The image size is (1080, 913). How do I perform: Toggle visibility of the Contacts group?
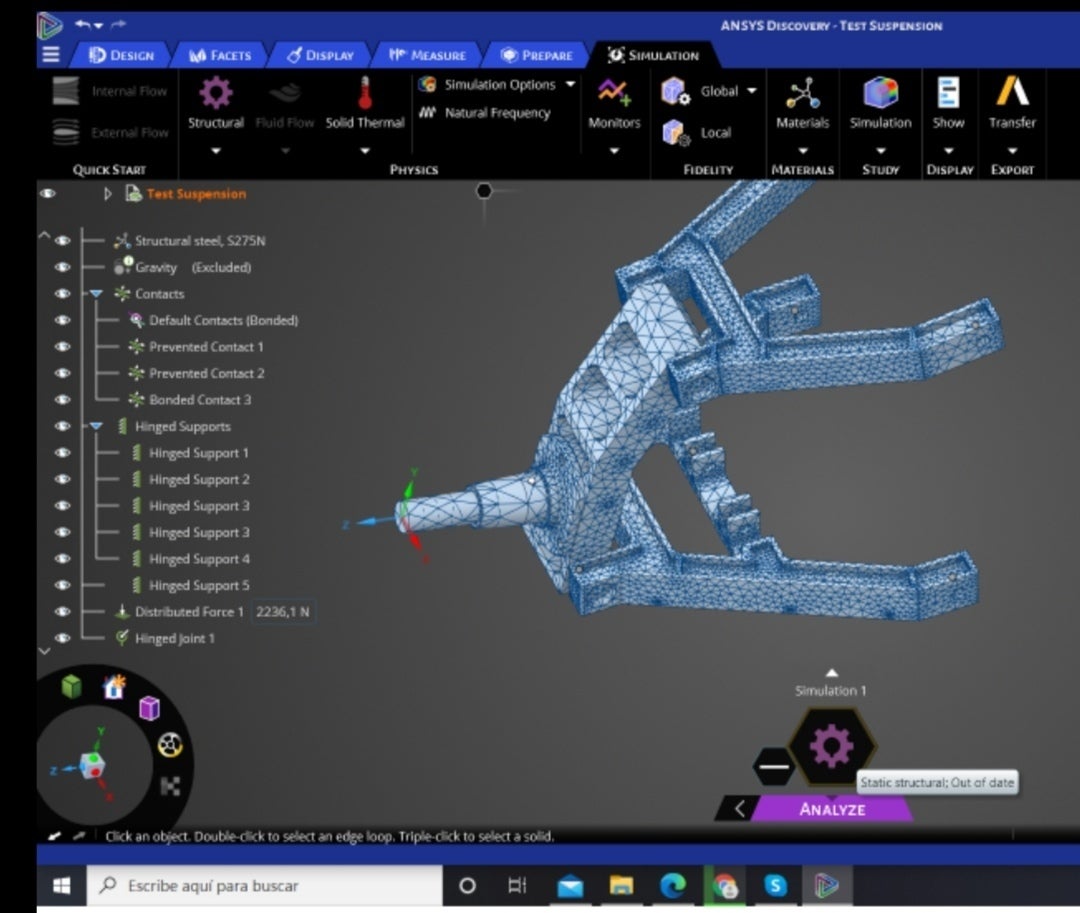click(x=63, y=293)
